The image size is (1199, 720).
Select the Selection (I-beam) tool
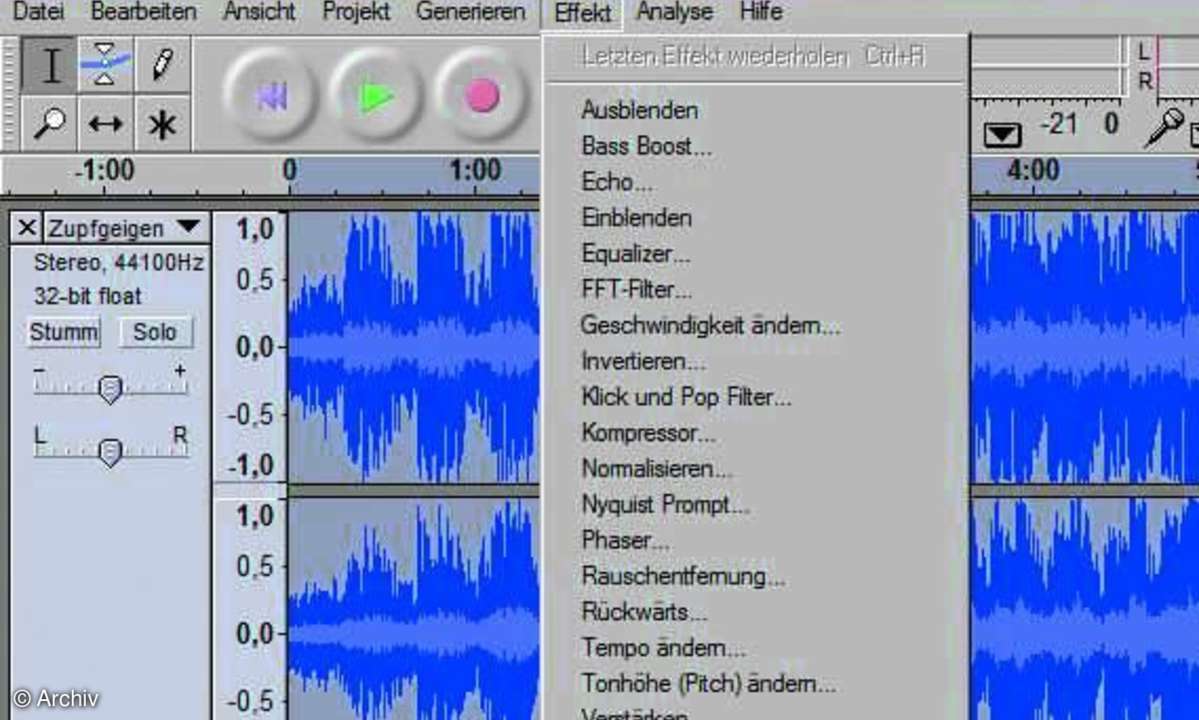point(49,65)
